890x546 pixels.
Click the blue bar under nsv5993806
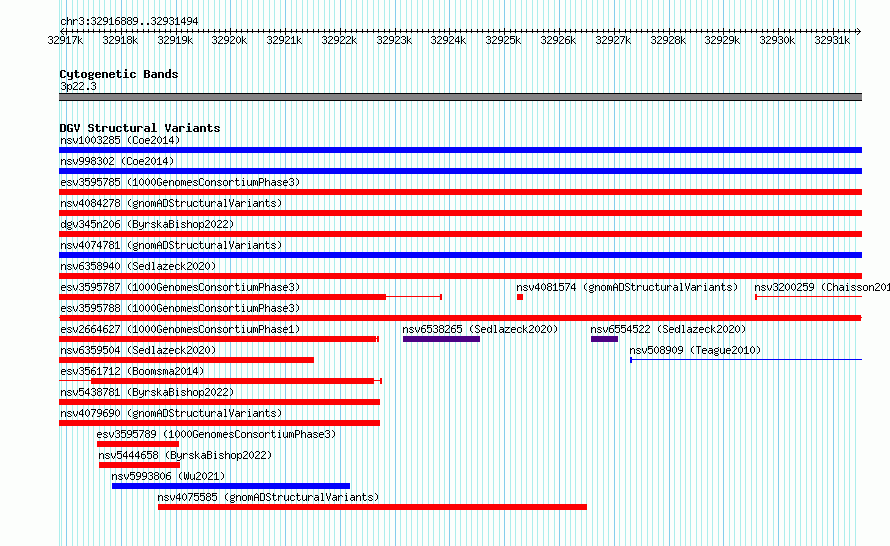point(231,486)
